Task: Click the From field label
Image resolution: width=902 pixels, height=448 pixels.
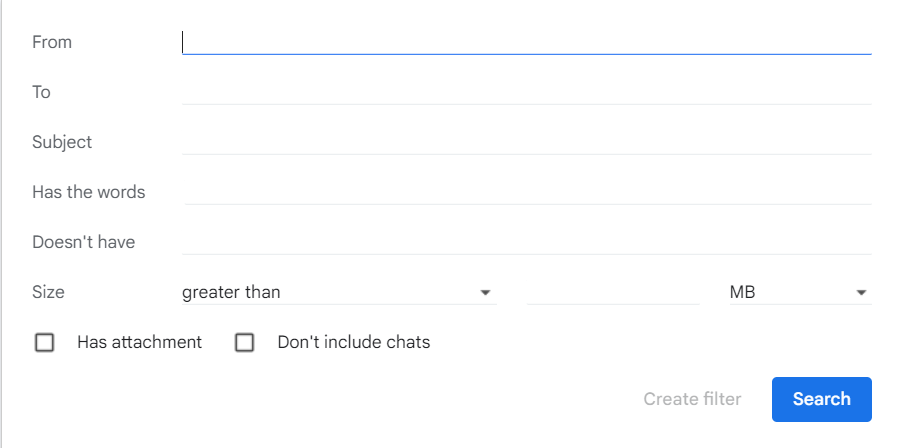Action: [52, 42]
